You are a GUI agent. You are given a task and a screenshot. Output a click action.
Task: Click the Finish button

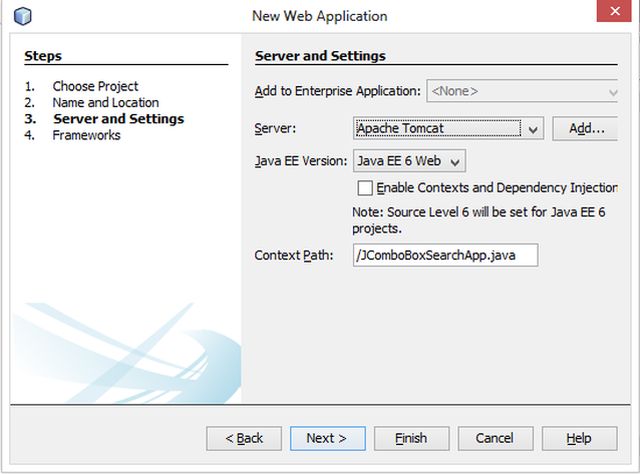point(411,438)
